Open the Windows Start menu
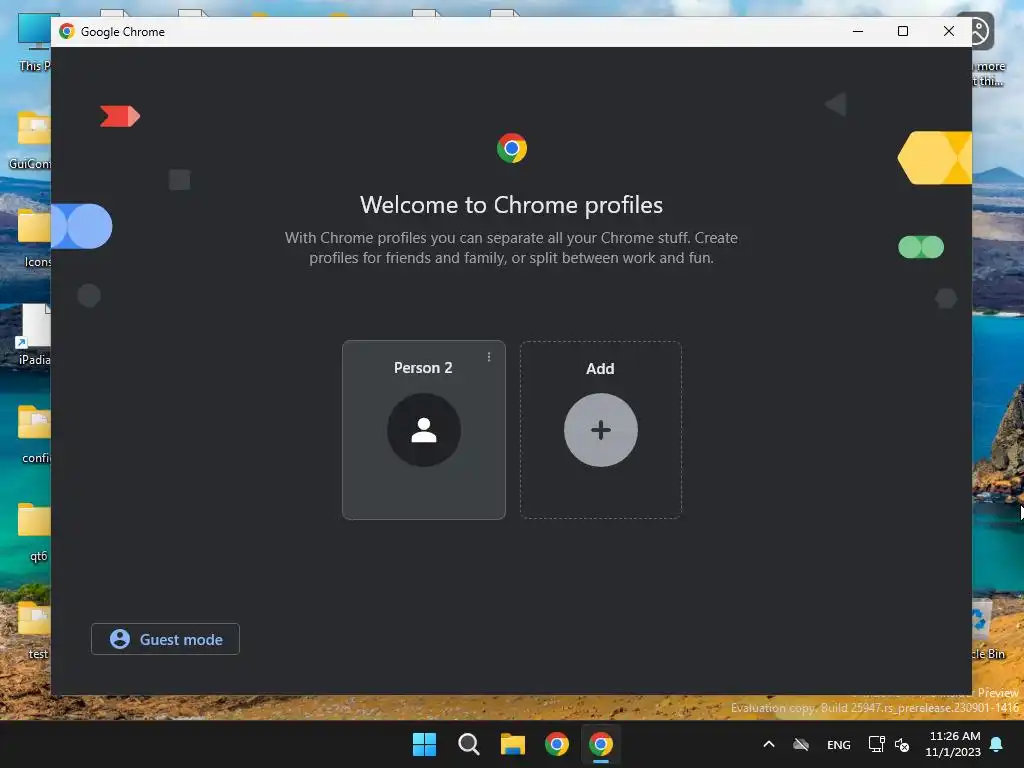Screen dimensions: 1024x768 pos(424,744)
